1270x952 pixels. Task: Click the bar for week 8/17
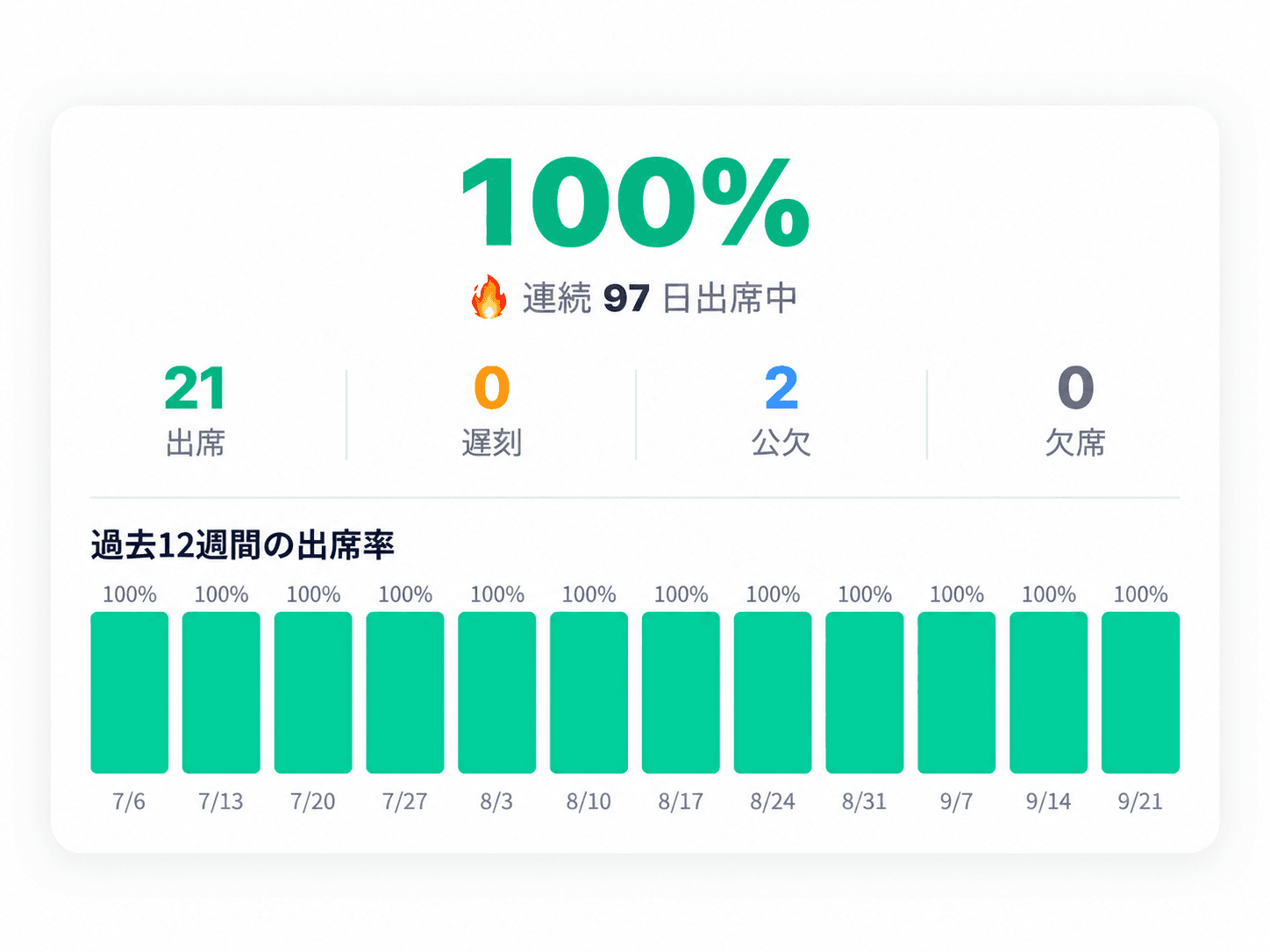pos(681,693)
